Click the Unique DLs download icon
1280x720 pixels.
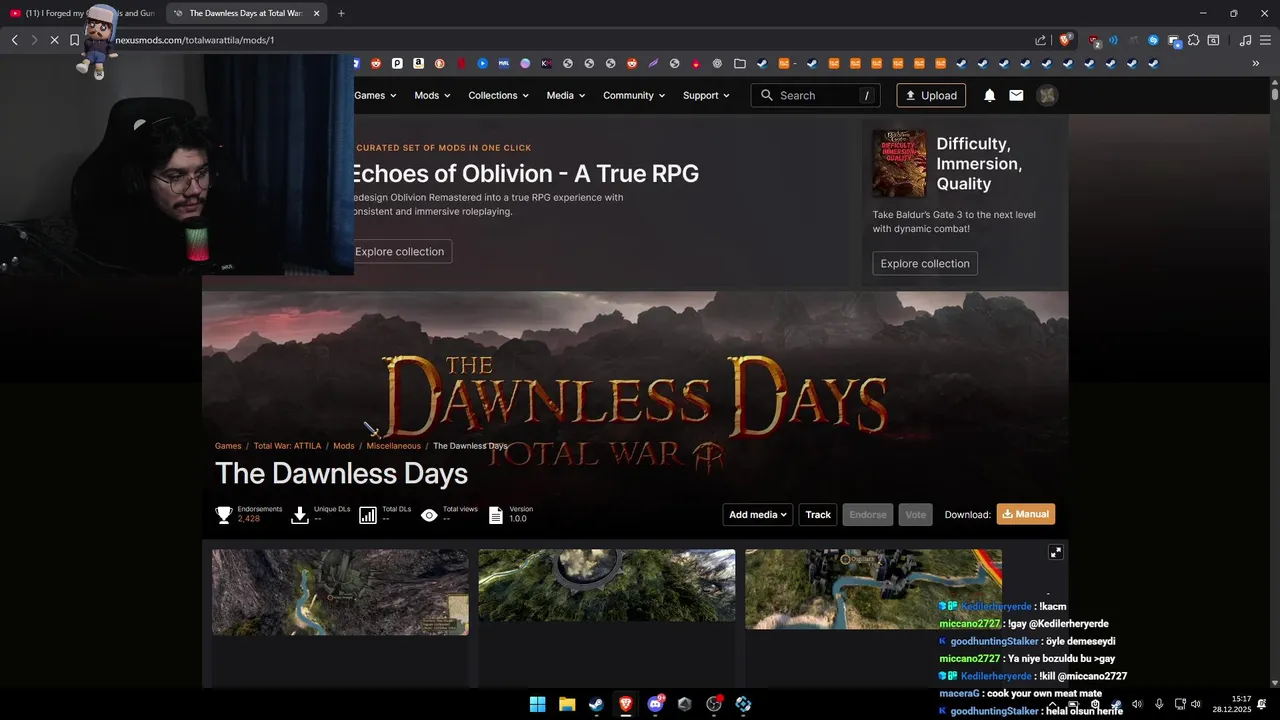[299, 515]
